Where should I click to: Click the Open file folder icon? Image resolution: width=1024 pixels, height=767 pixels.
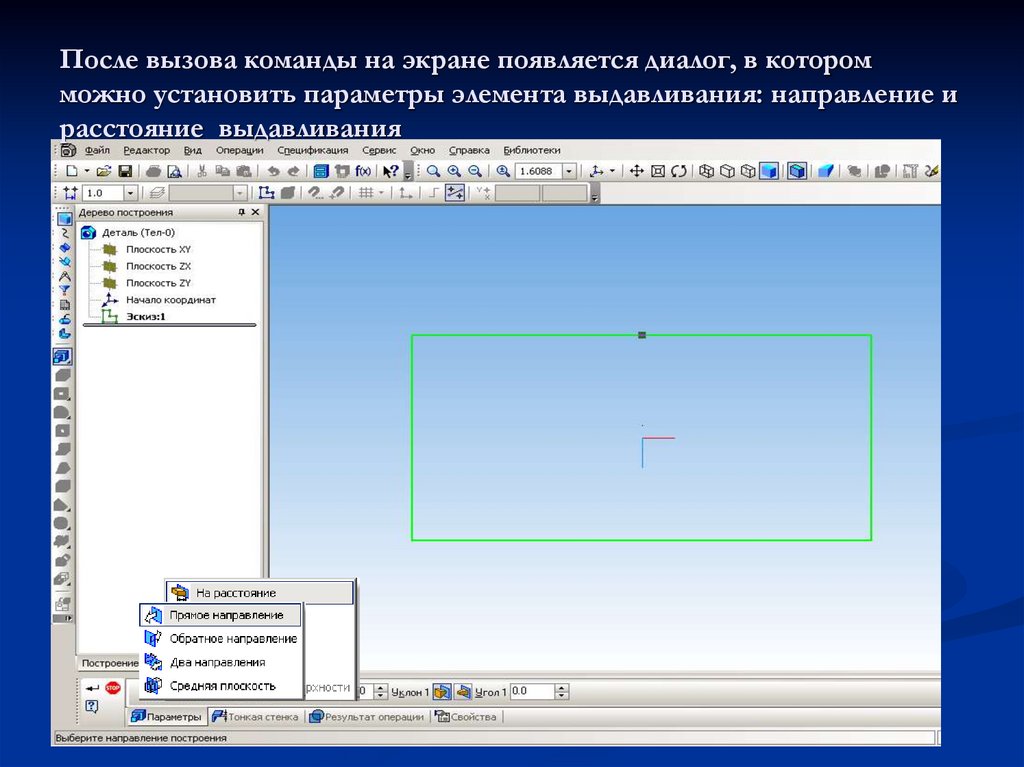click(104, 171)
